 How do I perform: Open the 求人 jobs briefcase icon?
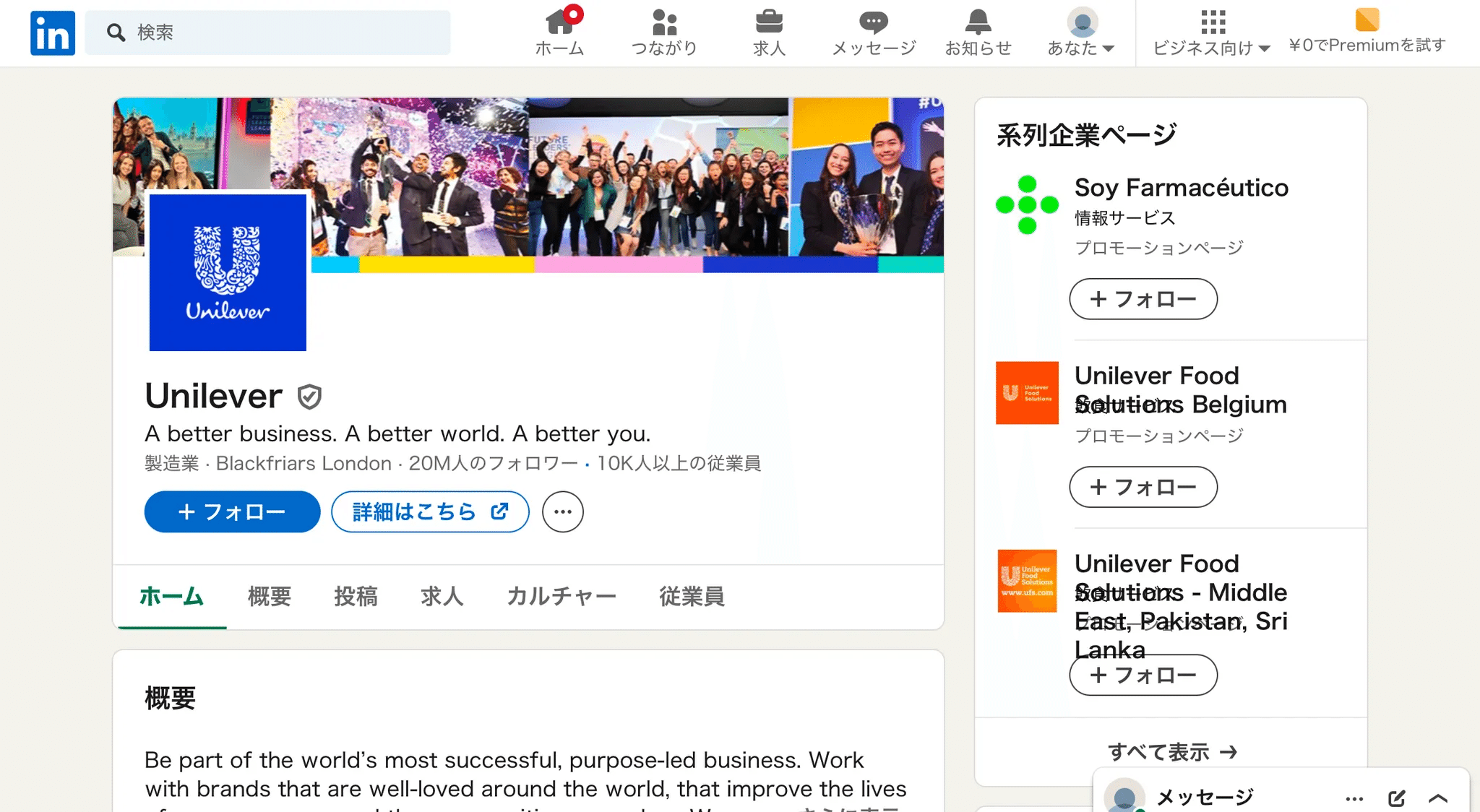pos(769,22)
